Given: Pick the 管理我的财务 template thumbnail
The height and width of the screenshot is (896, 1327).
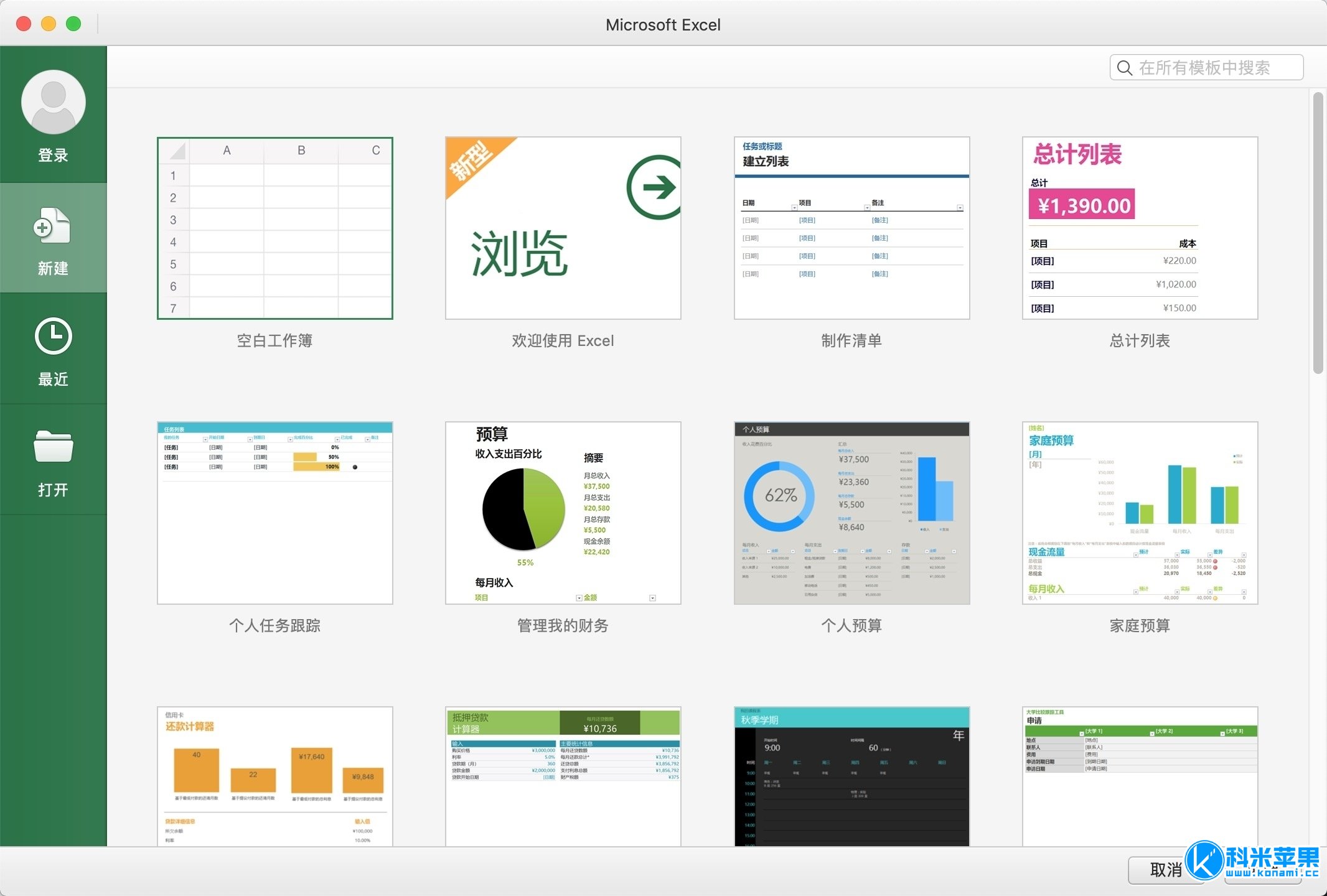Looking at the screenshot, I should click(563, 513).
